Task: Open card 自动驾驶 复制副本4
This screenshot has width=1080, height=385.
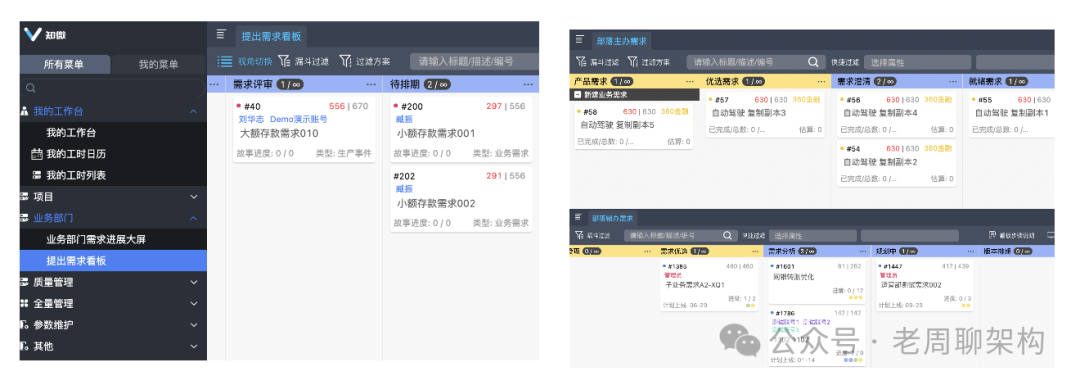Action: (x=896, y=113)
